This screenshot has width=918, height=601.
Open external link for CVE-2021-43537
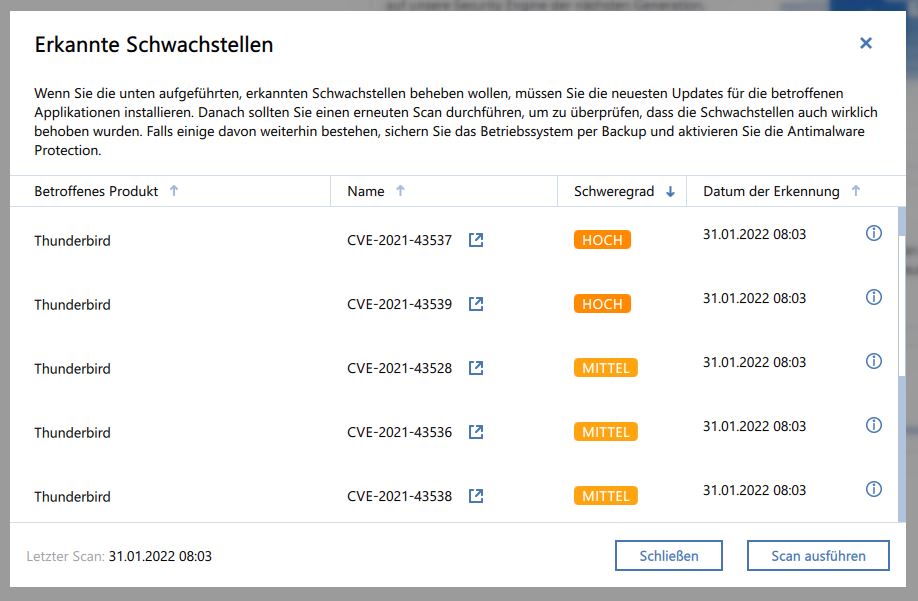coord(476,240)
